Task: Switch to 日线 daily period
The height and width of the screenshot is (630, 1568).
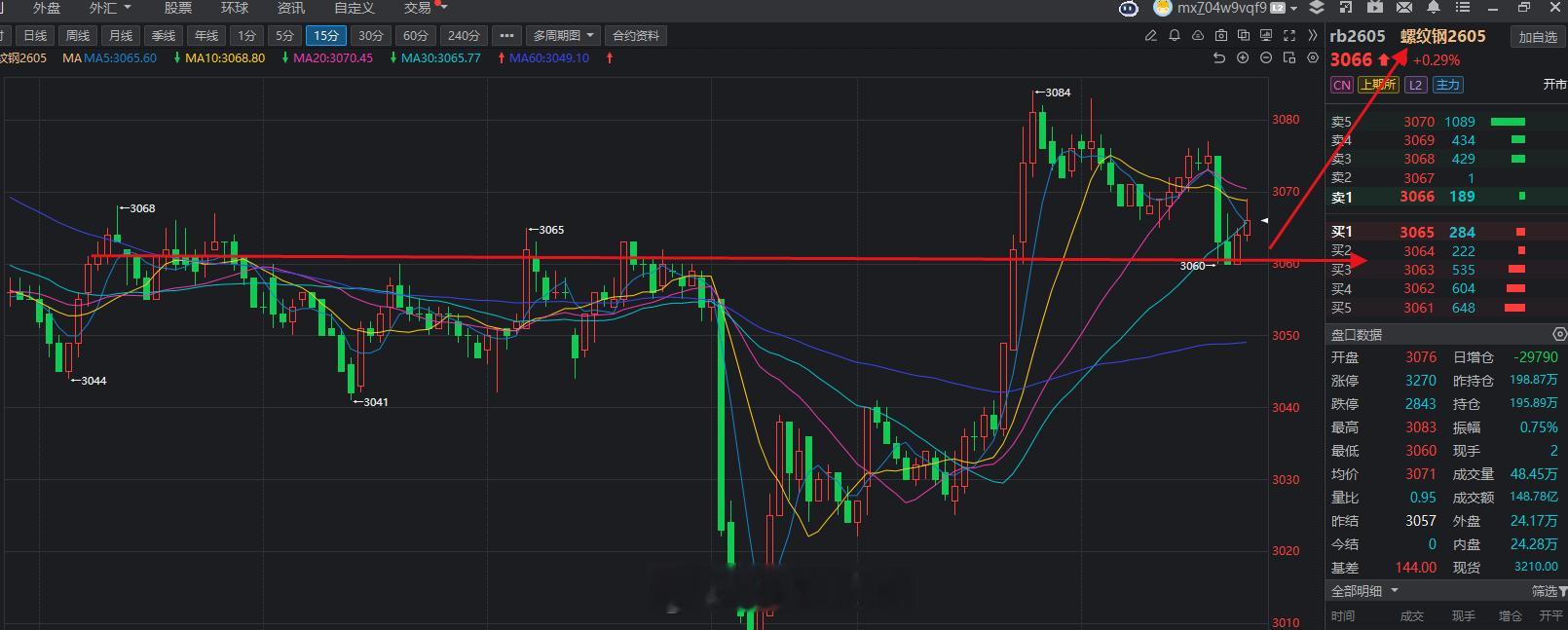Action: [34, 35]
